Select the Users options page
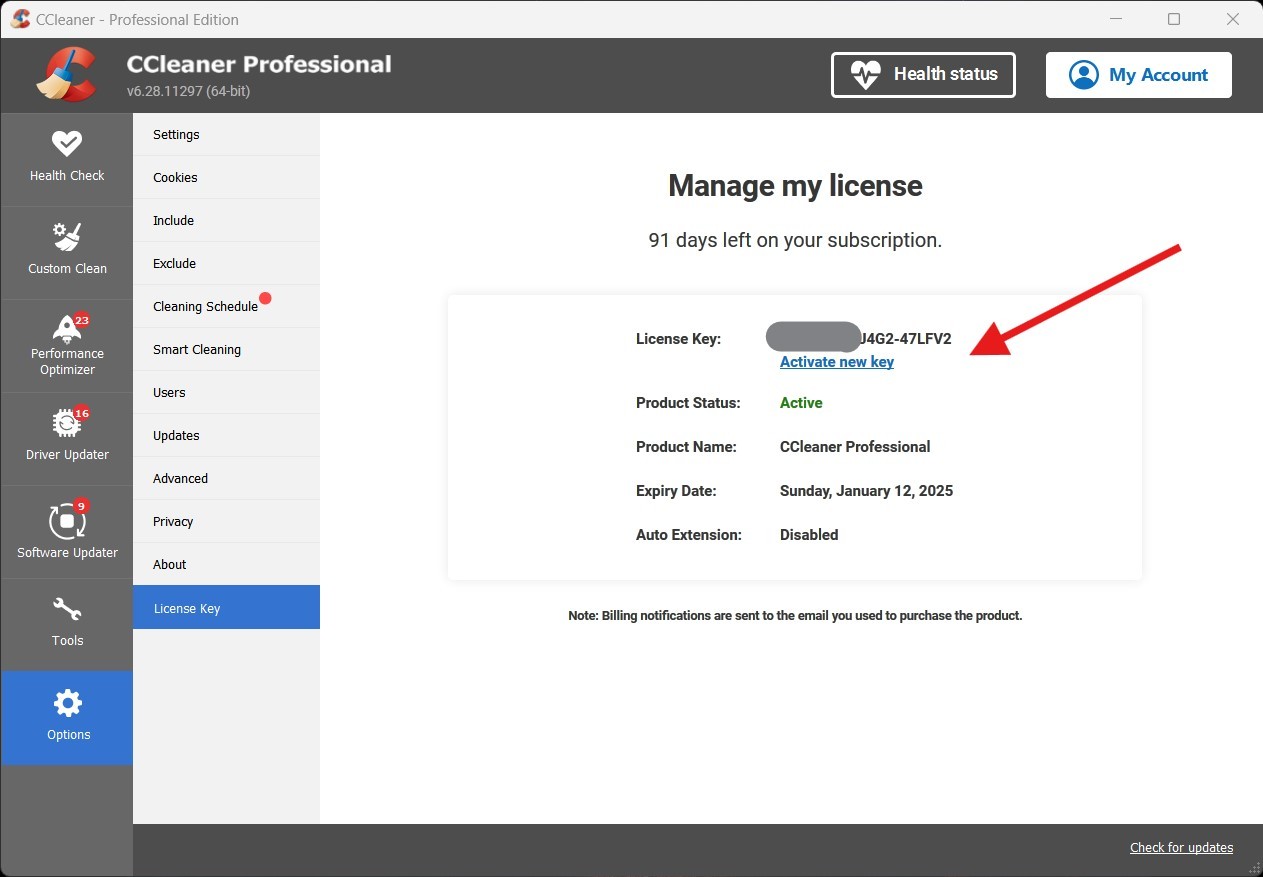 click(226, 392)
